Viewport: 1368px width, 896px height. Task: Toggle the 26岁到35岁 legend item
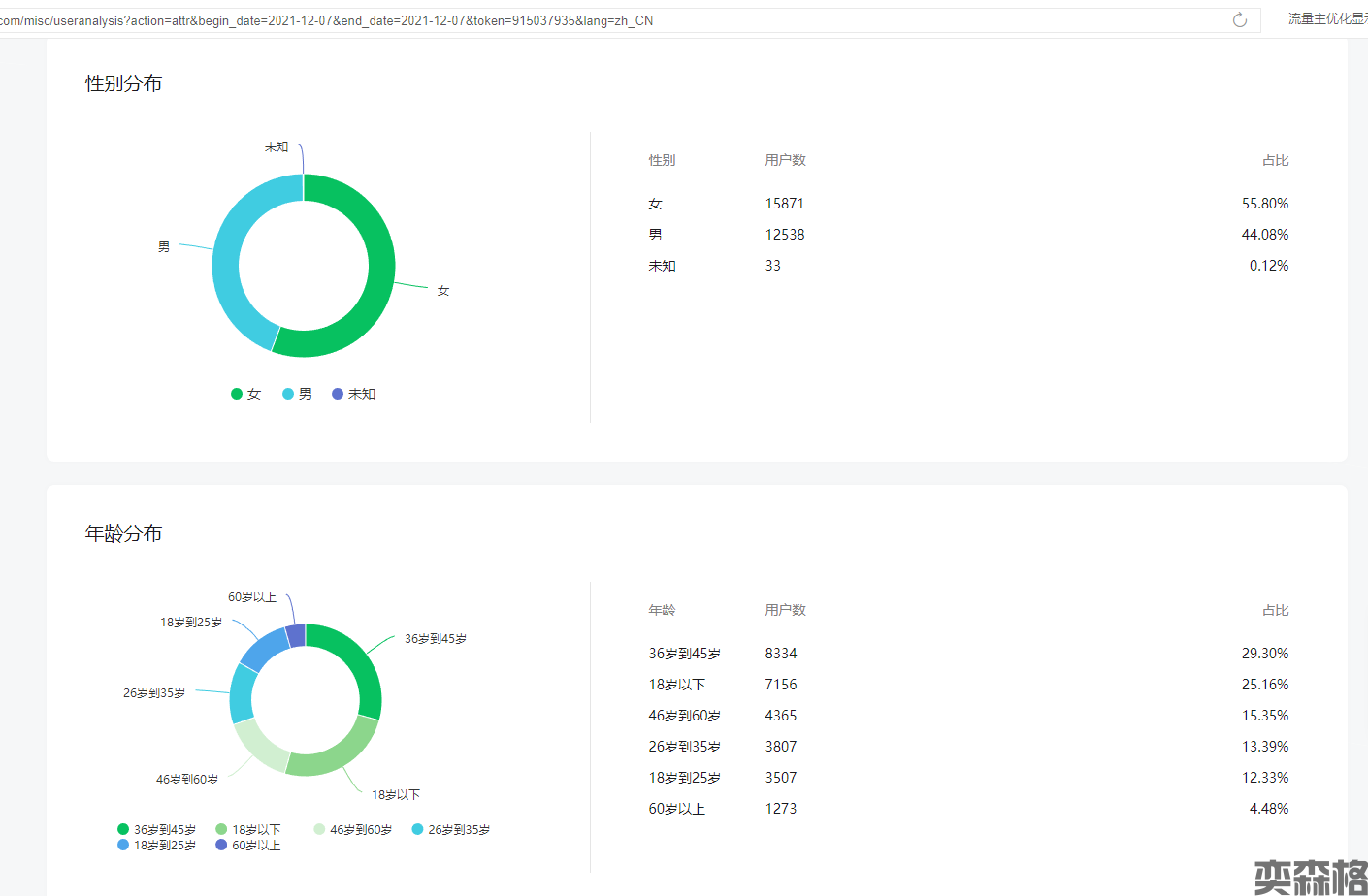point(451,829)
